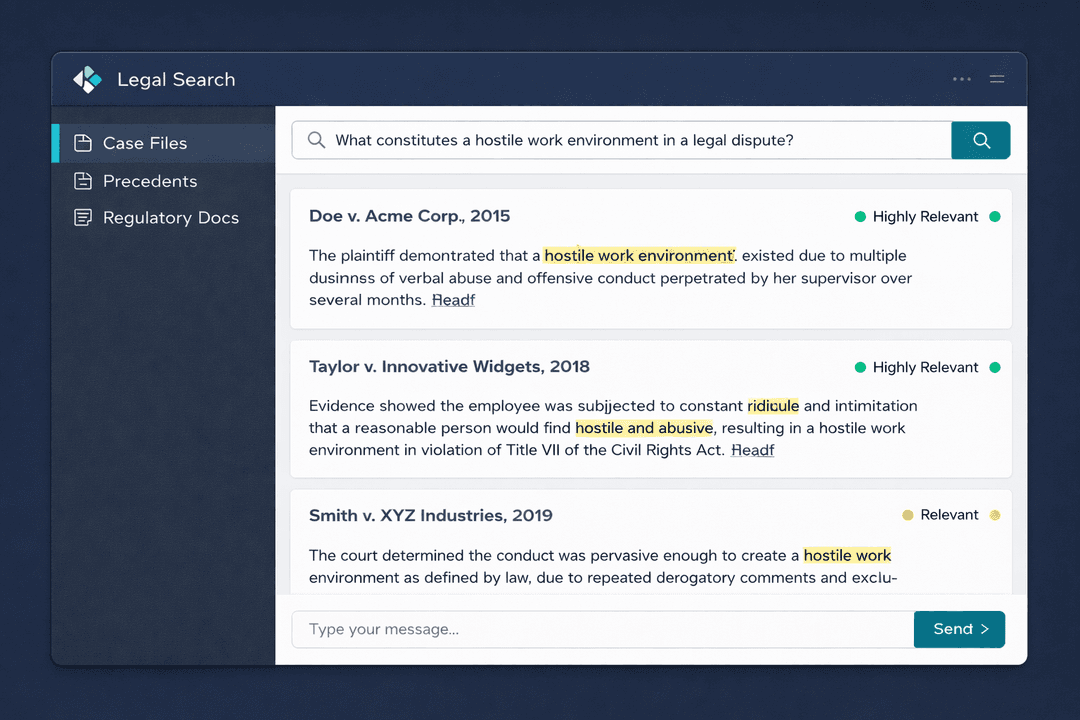Toggle the Highly Relevant dot on Doe v. Acme

point(861,216)
